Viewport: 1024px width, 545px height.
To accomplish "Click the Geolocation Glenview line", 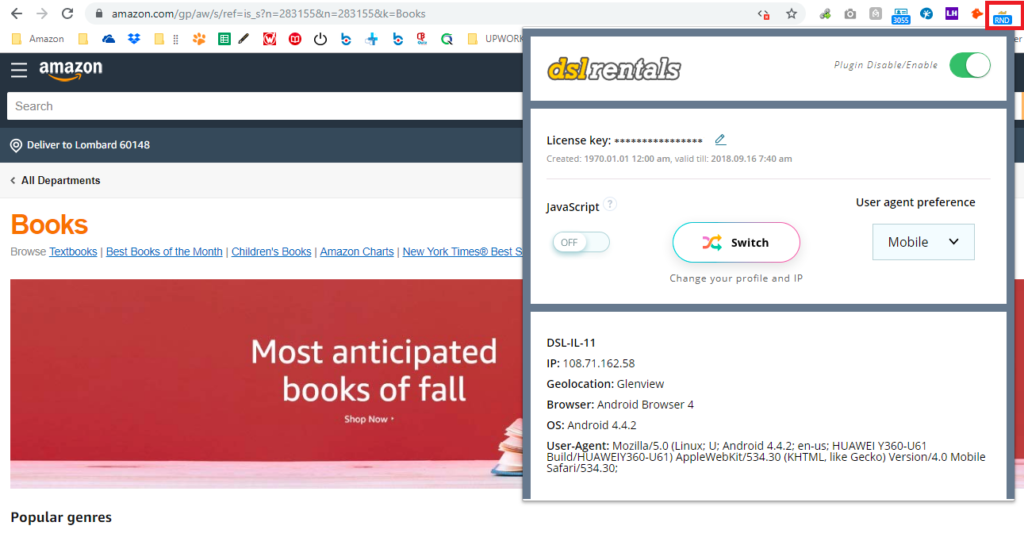I will tap(605, 384).
